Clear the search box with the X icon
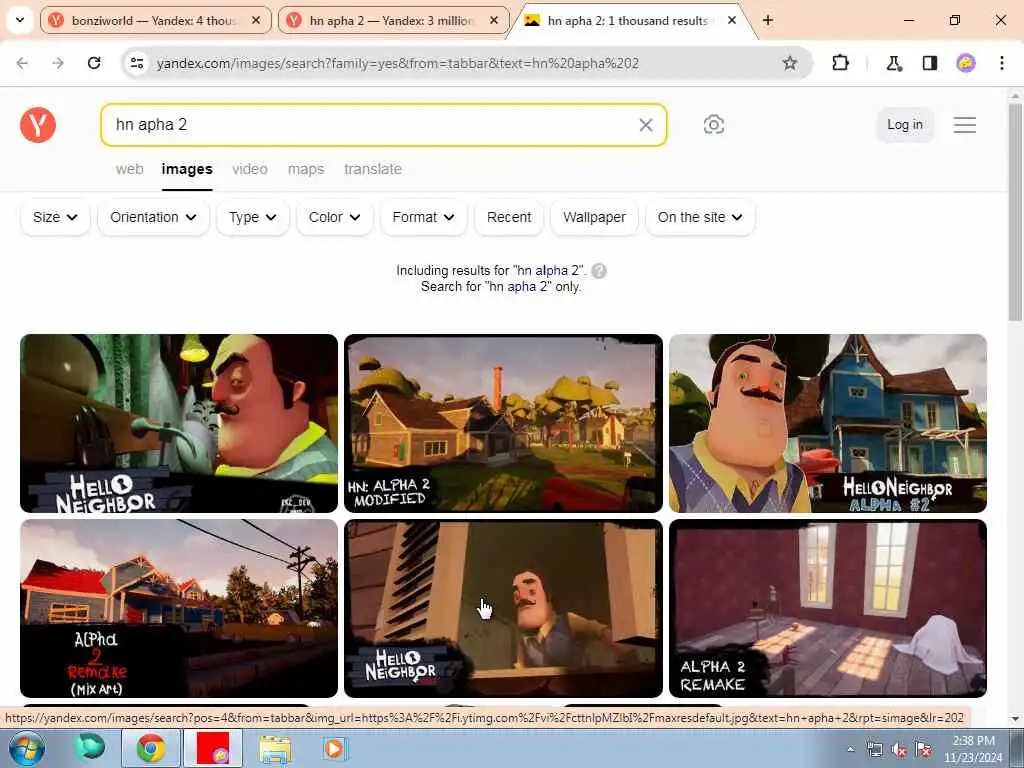This screenshot has width=1024, height=768. tap(645, 125)
